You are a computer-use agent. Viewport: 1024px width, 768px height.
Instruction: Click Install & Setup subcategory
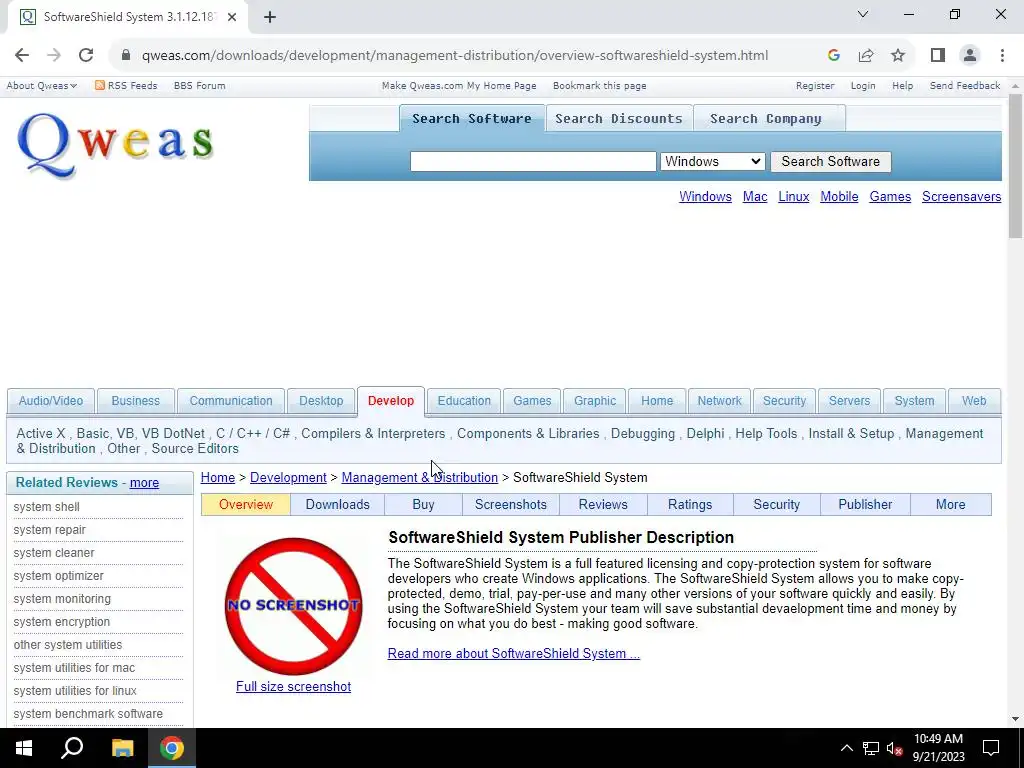click(851, 434)
